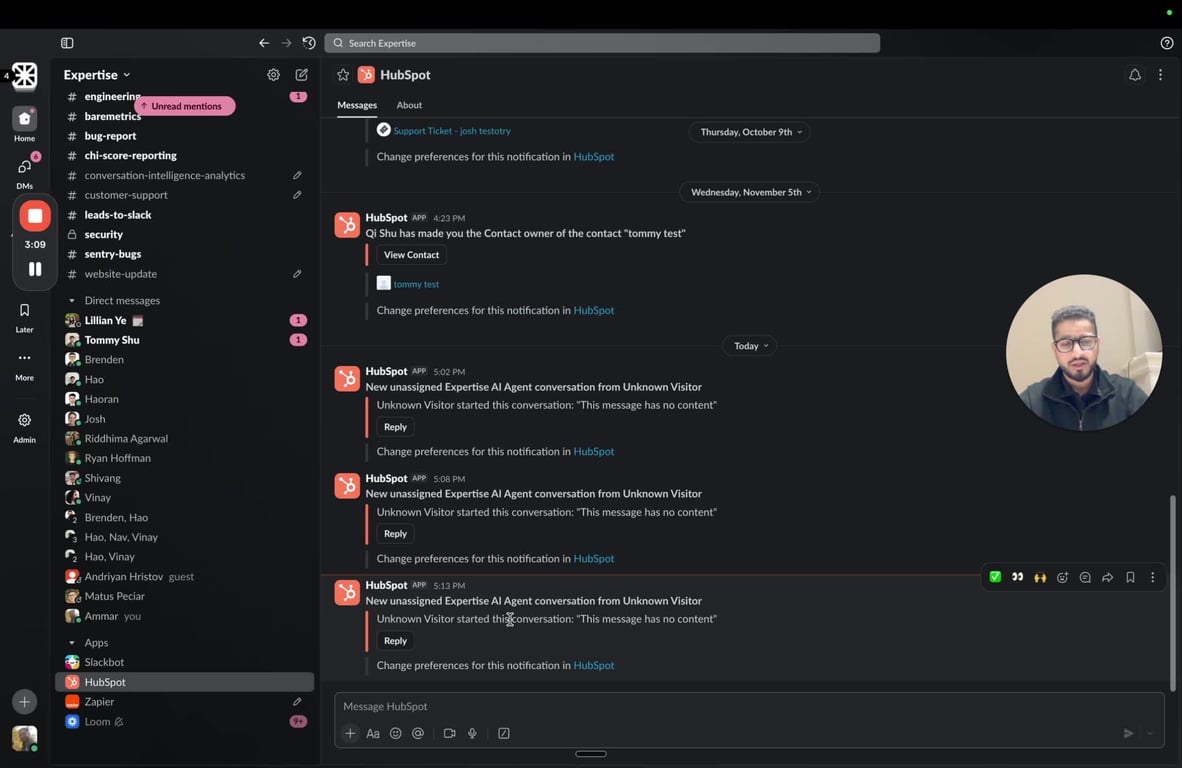Open Admin settings in rail

coord(24,427)
